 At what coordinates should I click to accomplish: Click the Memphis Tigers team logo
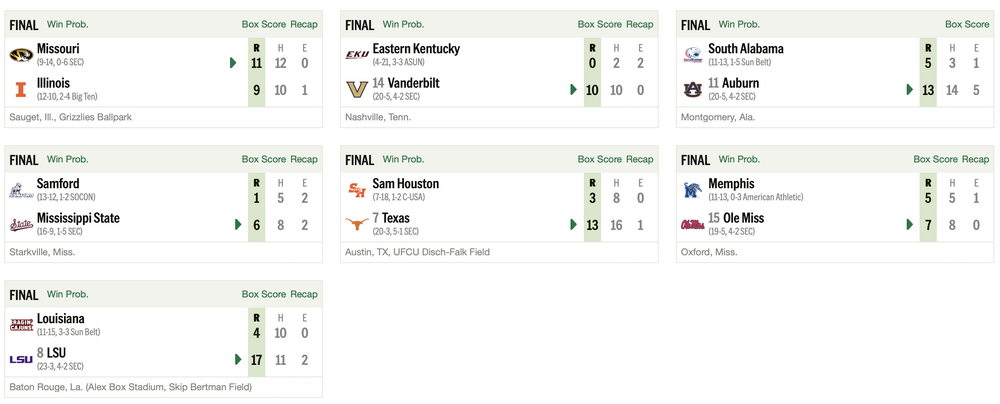[x=692, y=189]
